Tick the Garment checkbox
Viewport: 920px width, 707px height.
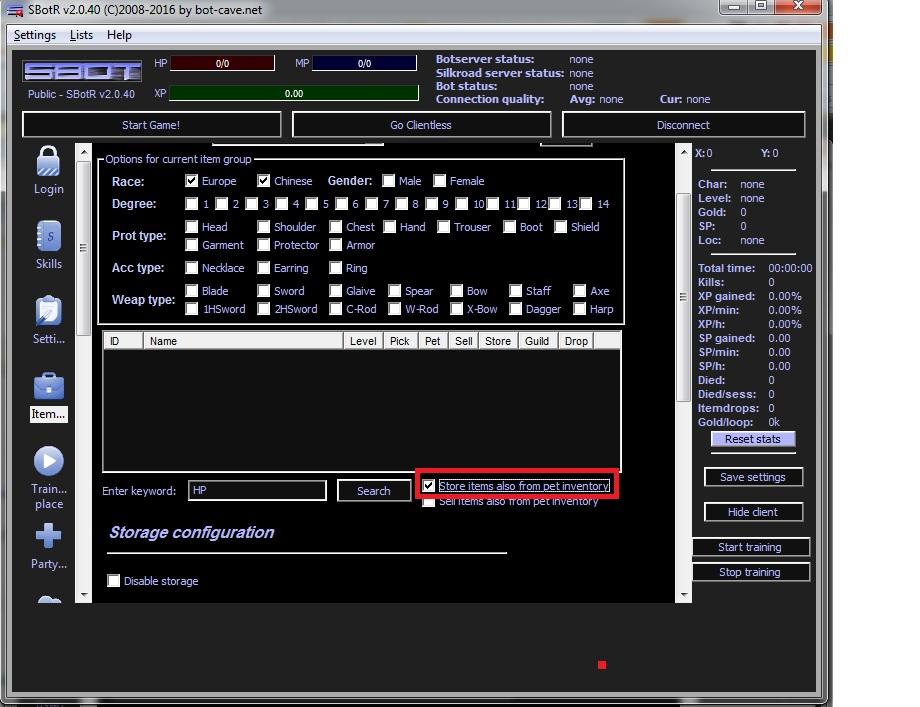[191, 245]
